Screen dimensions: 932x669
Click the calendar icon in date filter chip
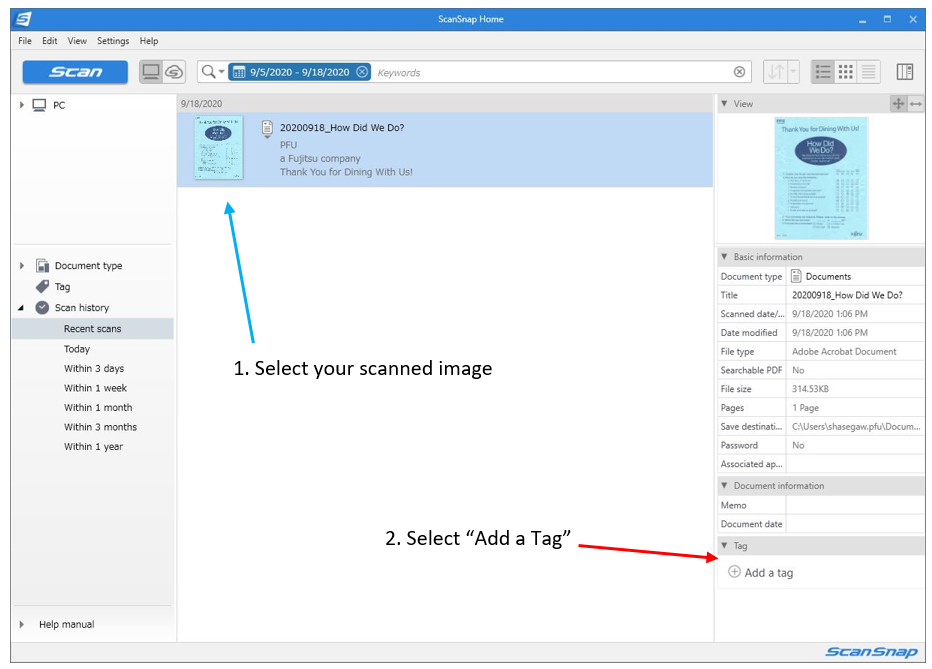pos(239,72)
